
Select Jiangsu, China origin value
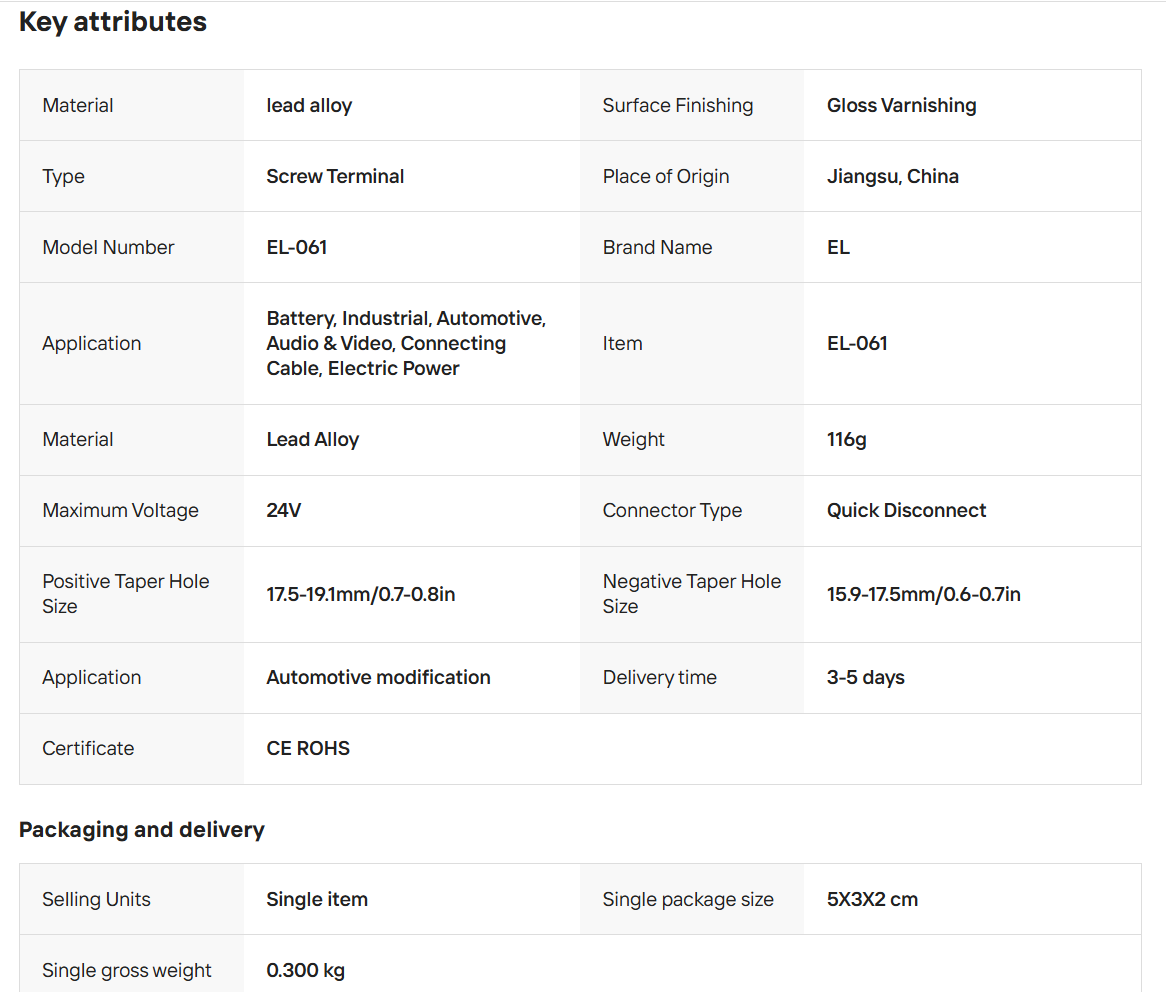click(892, 176)
